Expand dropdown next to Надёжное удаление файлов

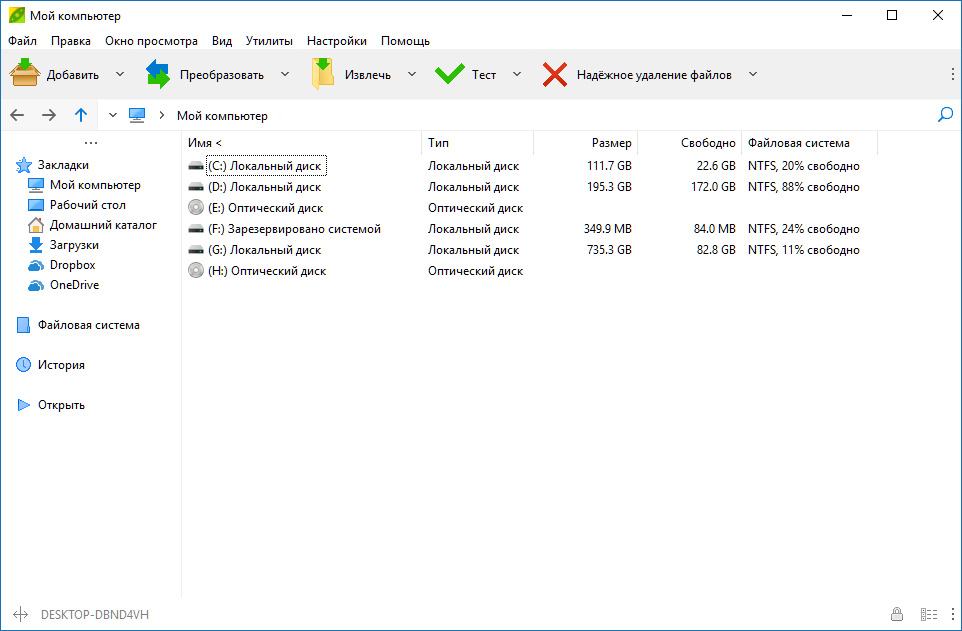coord(753,74)
